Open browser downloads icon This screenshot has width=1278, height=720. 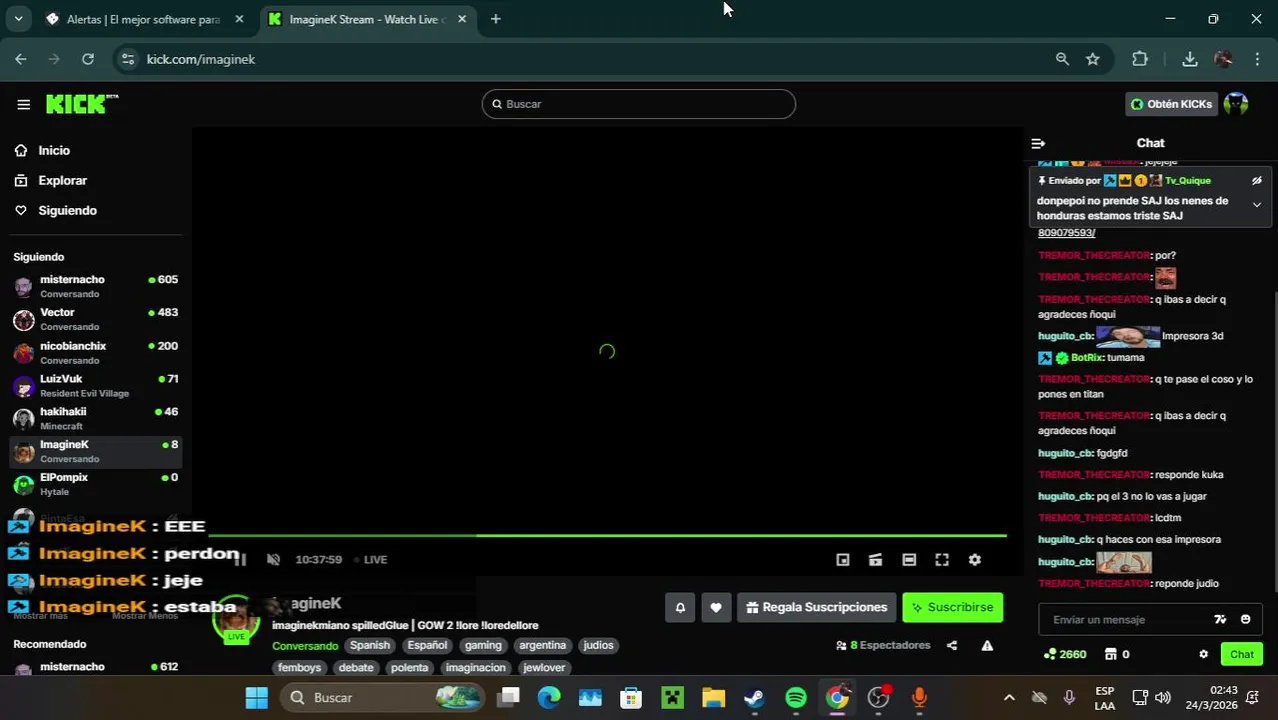[x=1189, y=59]
